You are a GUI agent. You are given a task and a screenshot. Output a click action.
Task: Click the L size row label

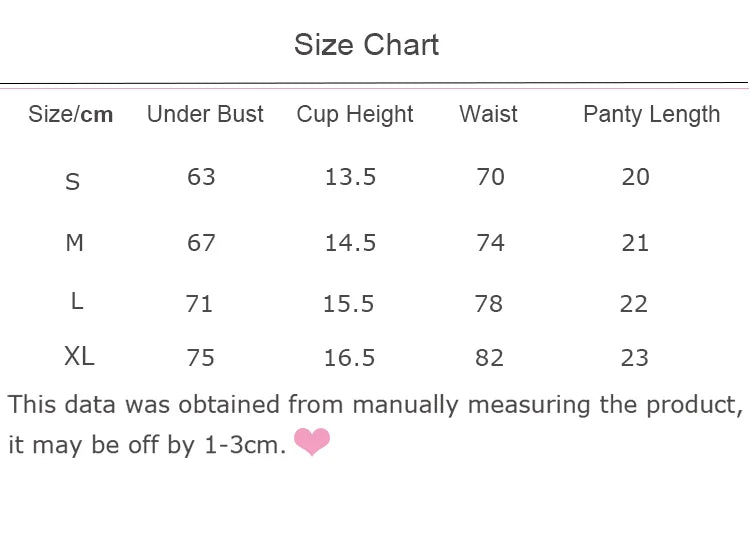coord(76,301)
